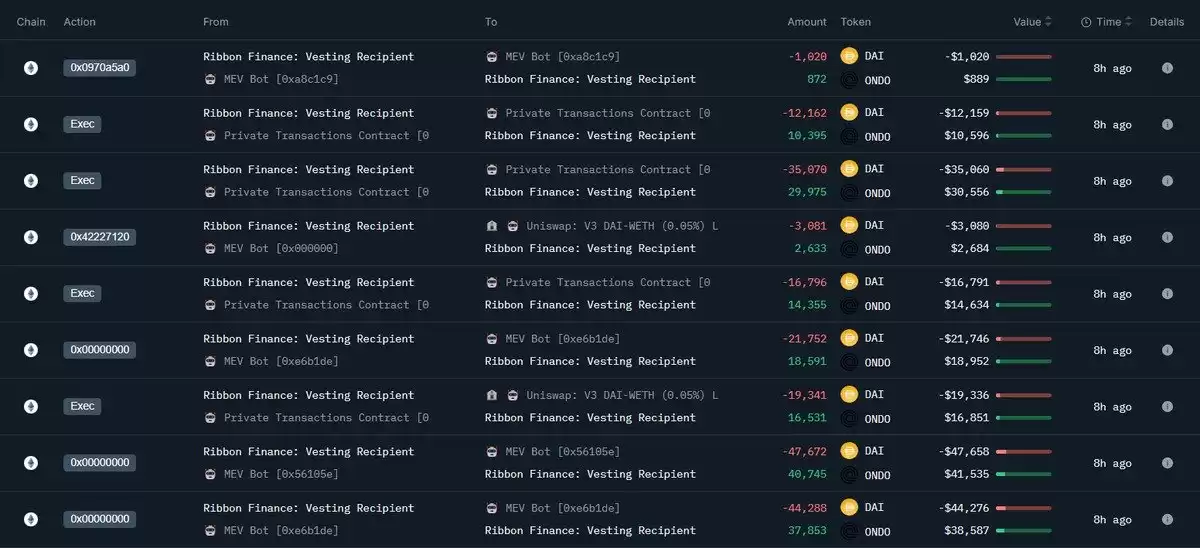Screen dimensions: 1200x548
Task: Open transaction 0x42227120
Action: click(100, 237)
